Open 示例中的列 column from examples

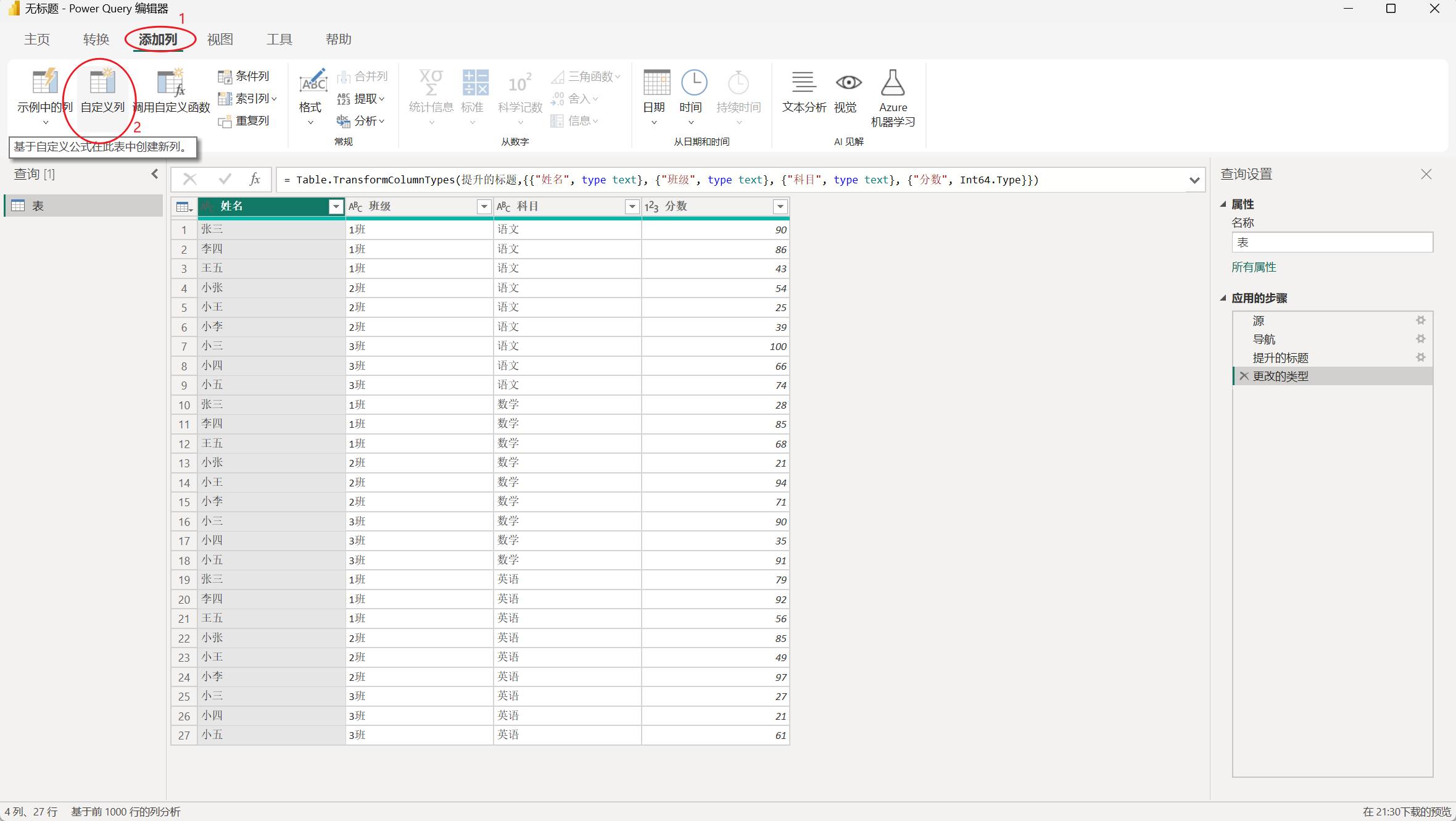44,83
